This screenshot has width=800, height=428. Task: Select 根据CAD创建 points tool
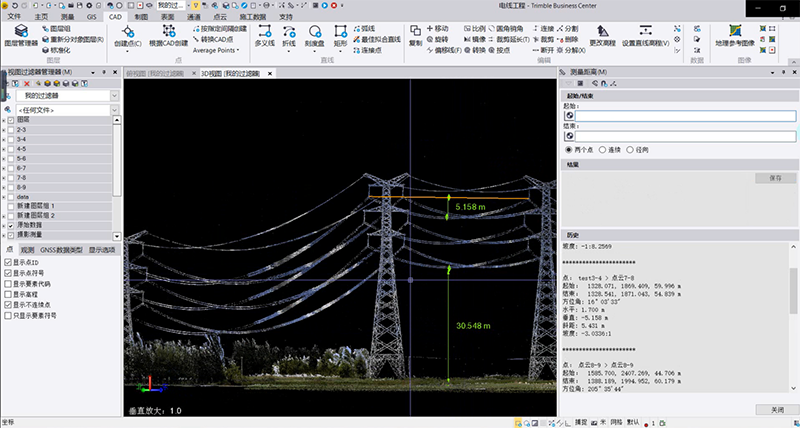point(169,35)
